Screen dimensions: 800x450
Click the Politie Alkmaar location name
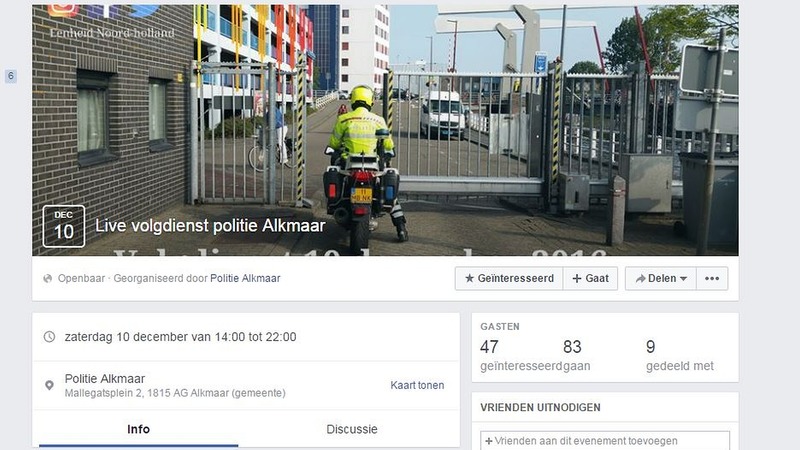(x=105, y=379)
